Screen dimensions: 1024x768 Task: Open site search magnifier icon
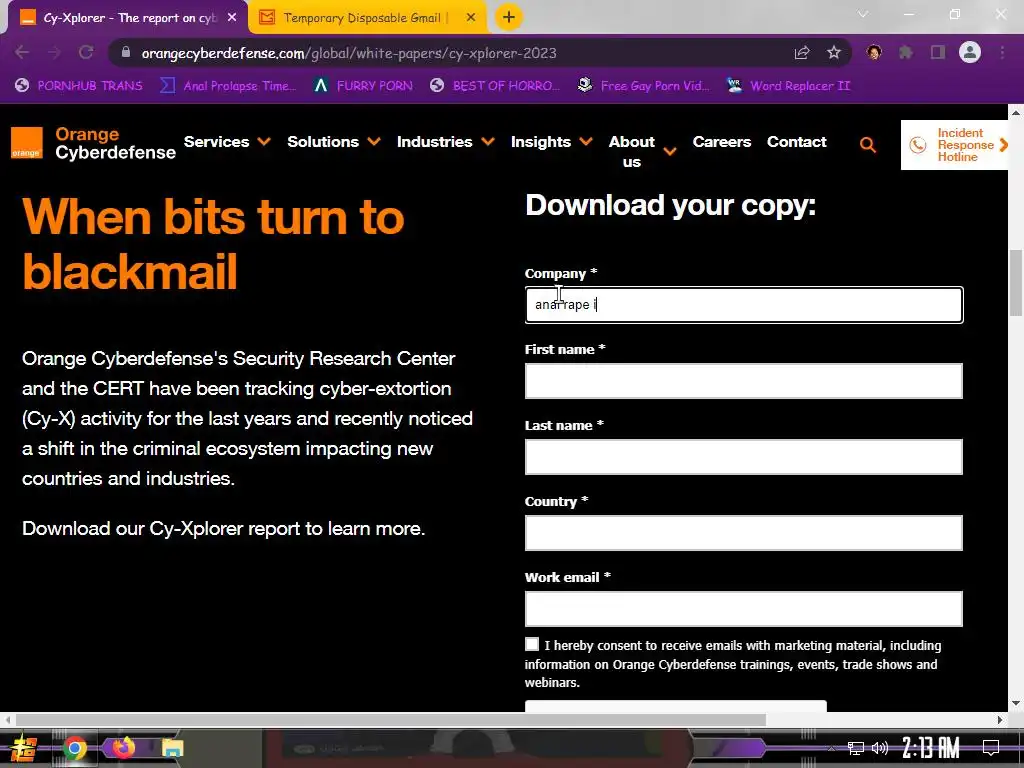pyautogui.click(x=868, y=145)
